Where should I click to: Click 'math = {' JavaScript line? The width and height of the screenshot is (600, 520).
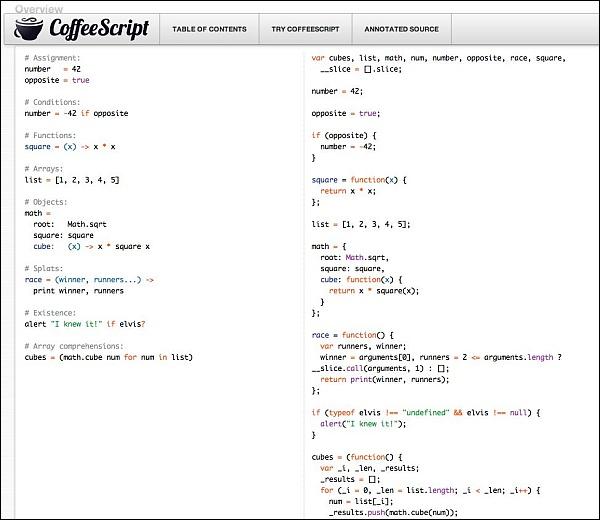pyautogui.click(x=329, y=247)
